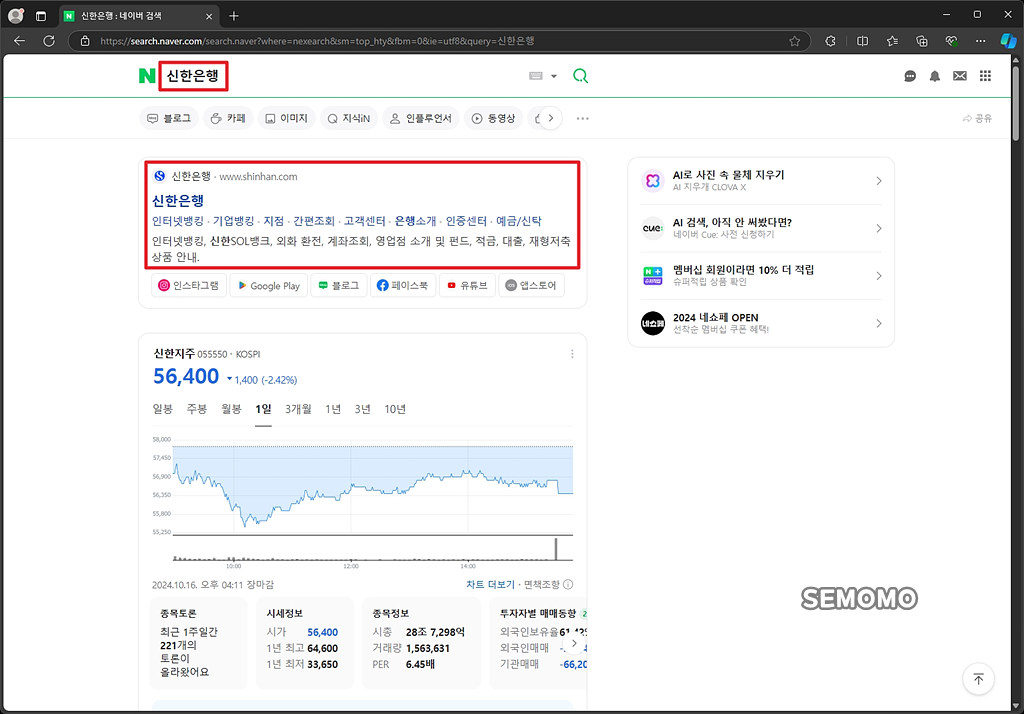Click the browser back arrow

[x=20, y=41]
